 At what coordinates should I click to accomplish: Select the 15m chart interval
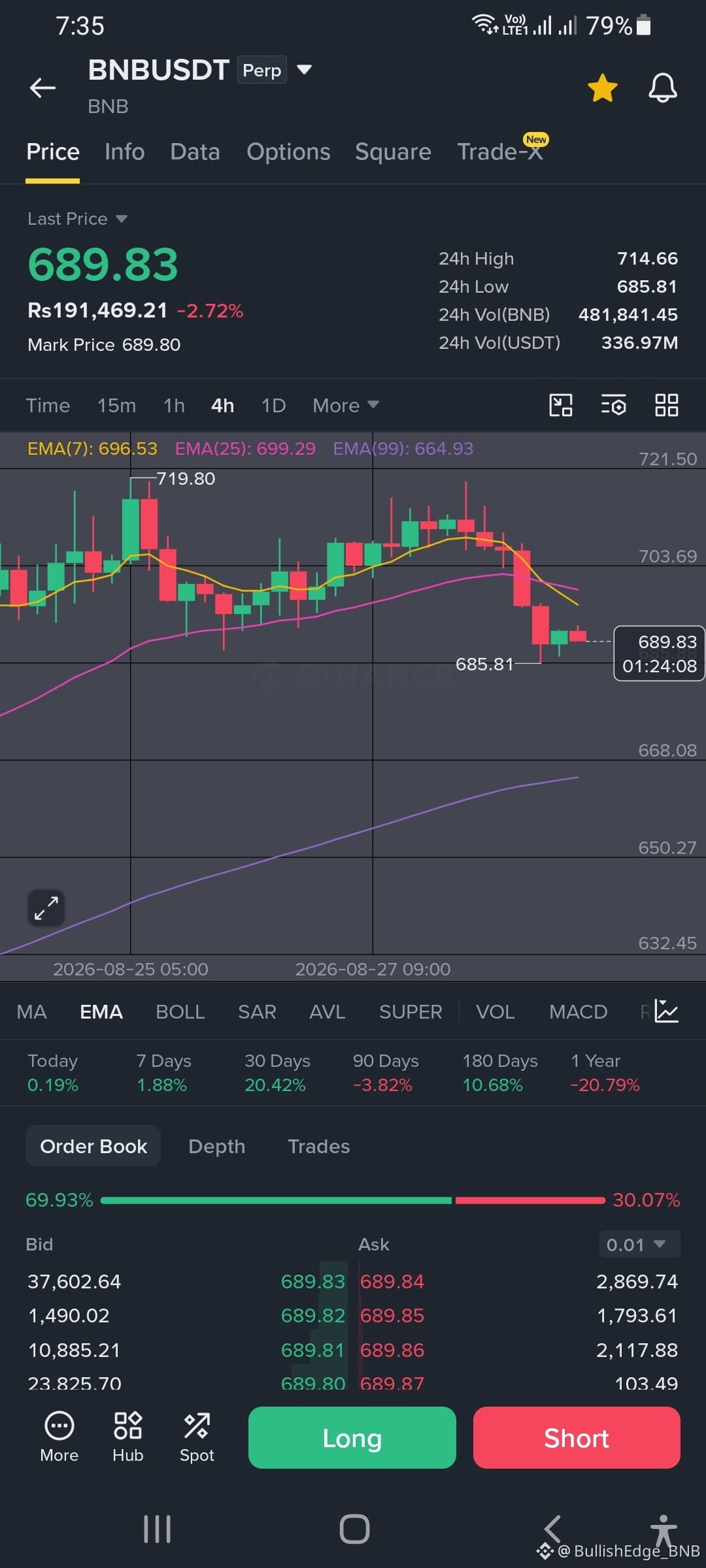coord(116,405)
